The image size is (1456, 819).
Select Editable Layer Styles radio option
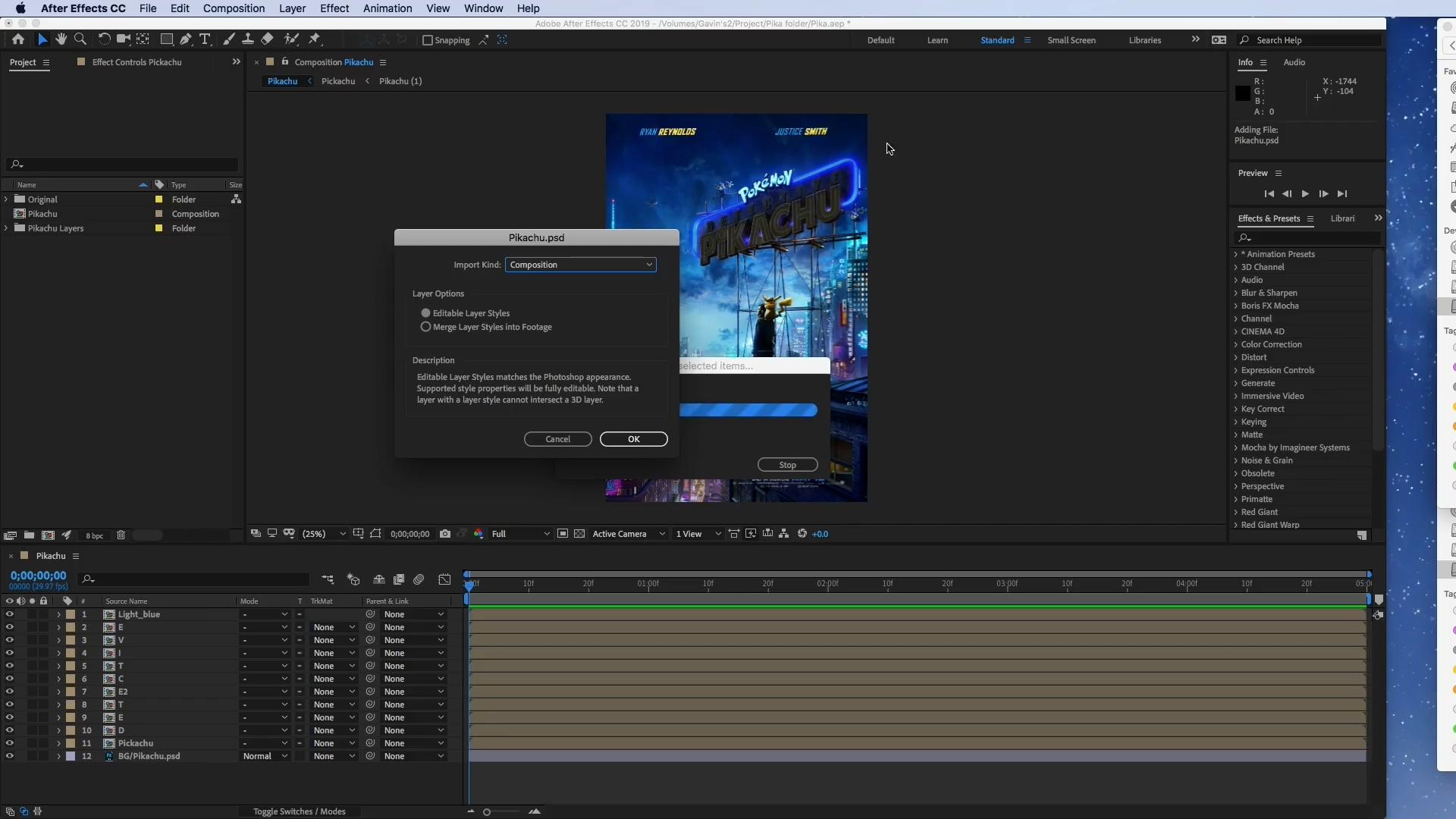(x=425, y=313)
